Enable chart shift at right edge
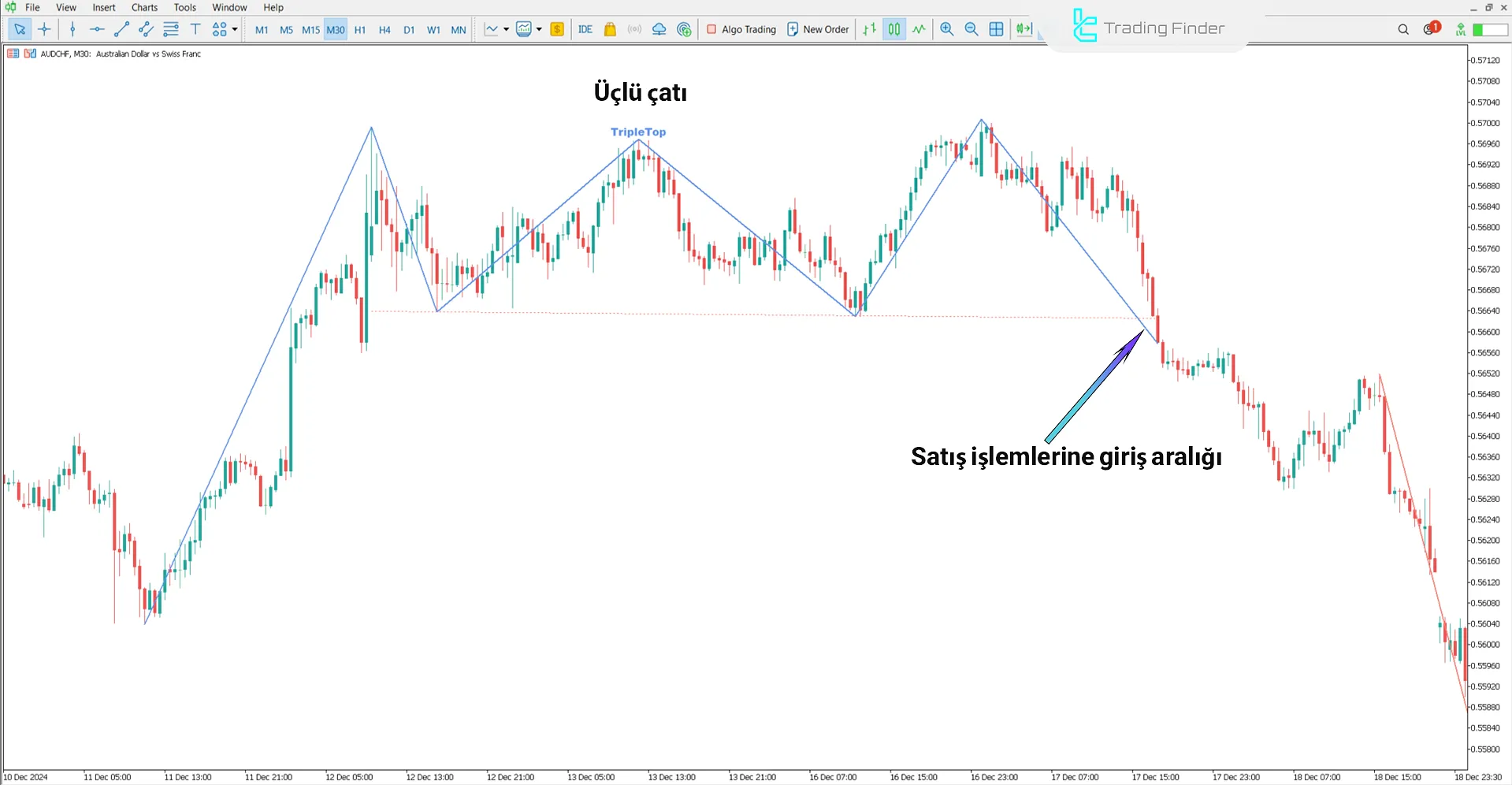This screenshot has width=1512, height=785. point(1023,29)
